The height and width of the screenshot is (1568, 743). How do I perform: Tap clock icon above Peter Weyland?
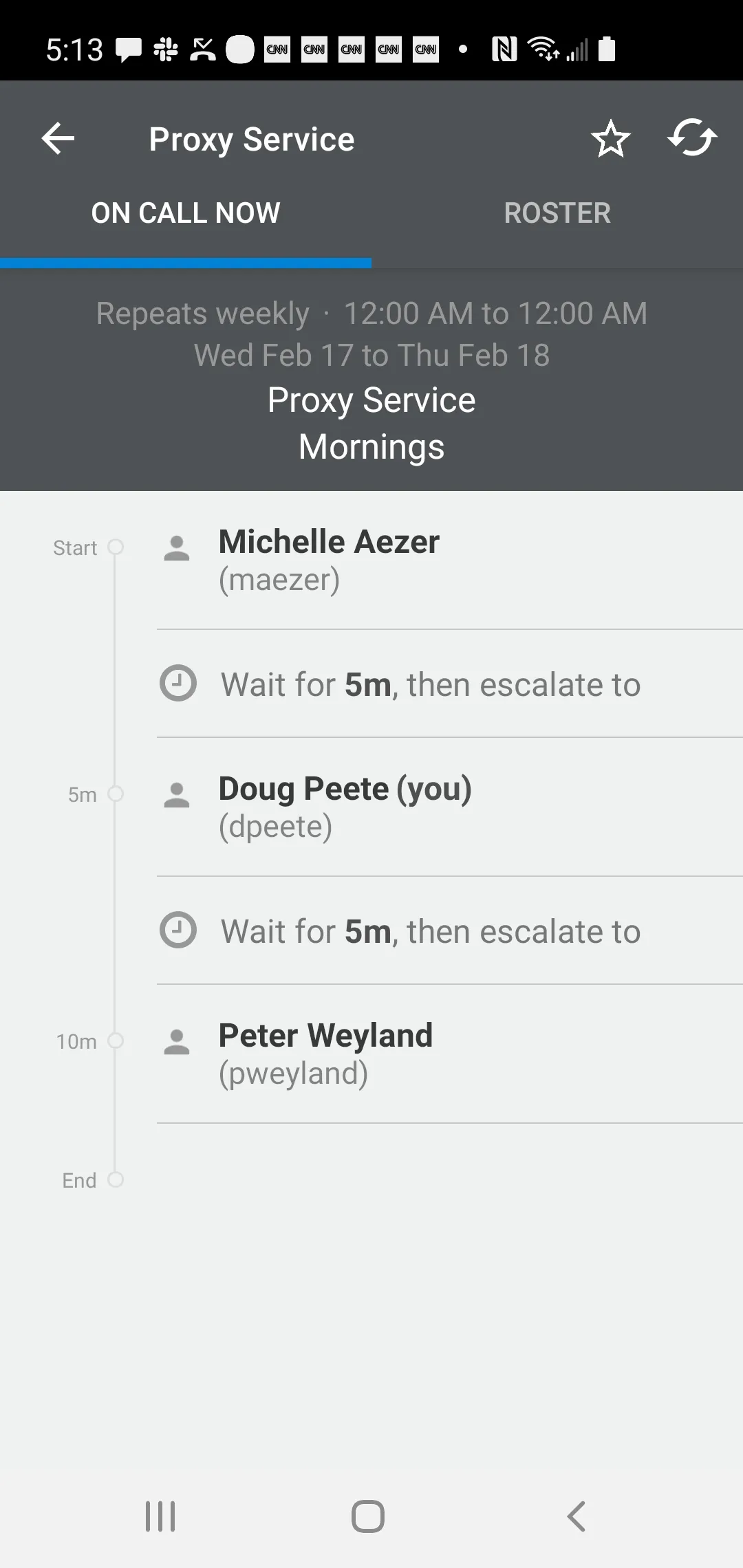tap(178, 930)
